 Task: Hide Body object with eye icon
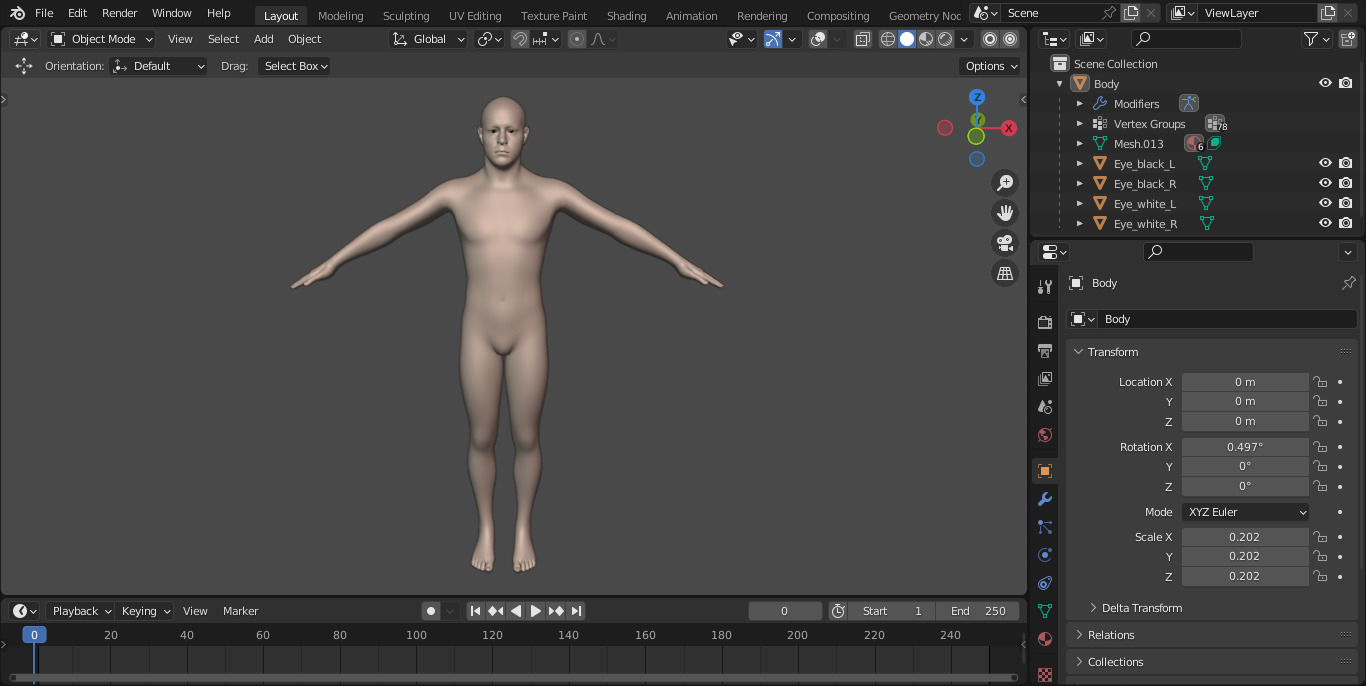1325,83
